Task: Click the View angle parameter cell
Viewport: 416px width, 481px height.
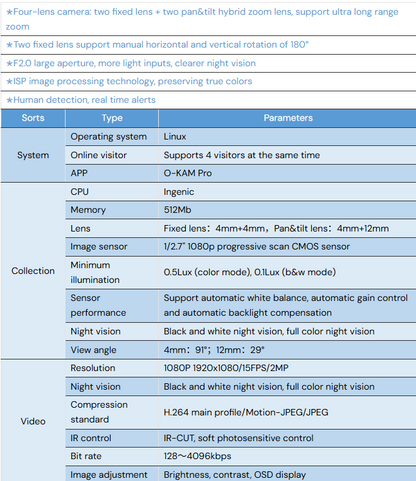Action: pyautogui.click(x=288, y=350)
